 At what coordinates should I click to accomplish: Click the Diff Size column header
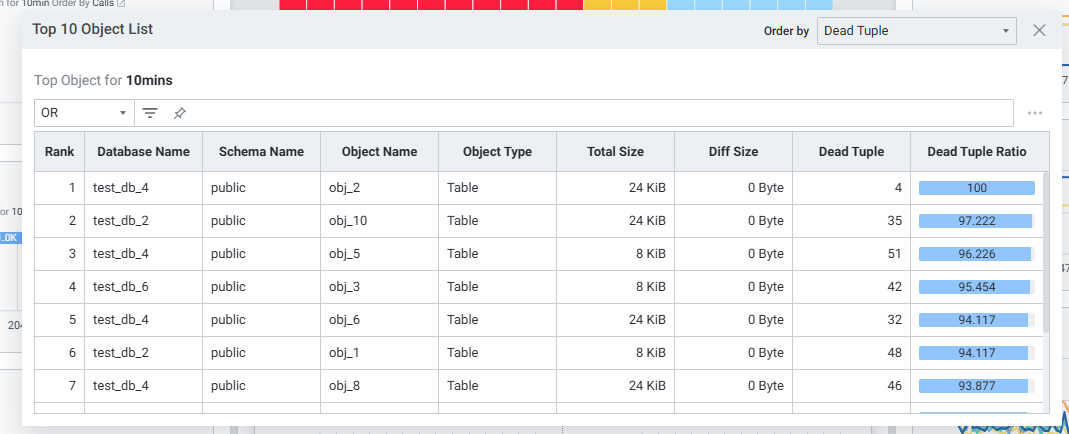point(733,152)
